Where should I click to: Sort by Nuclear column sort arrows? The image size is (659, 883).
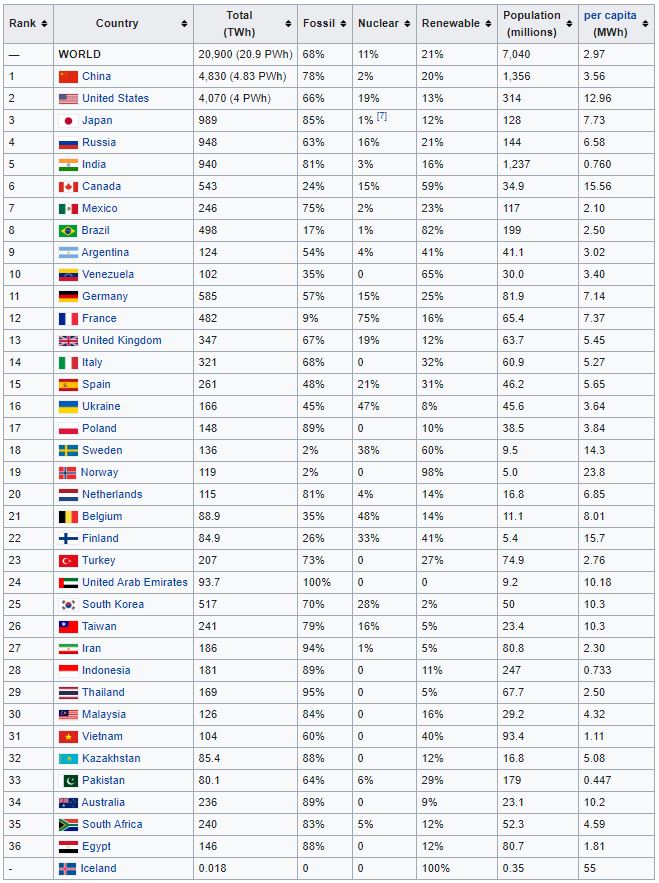coord(407,24)
